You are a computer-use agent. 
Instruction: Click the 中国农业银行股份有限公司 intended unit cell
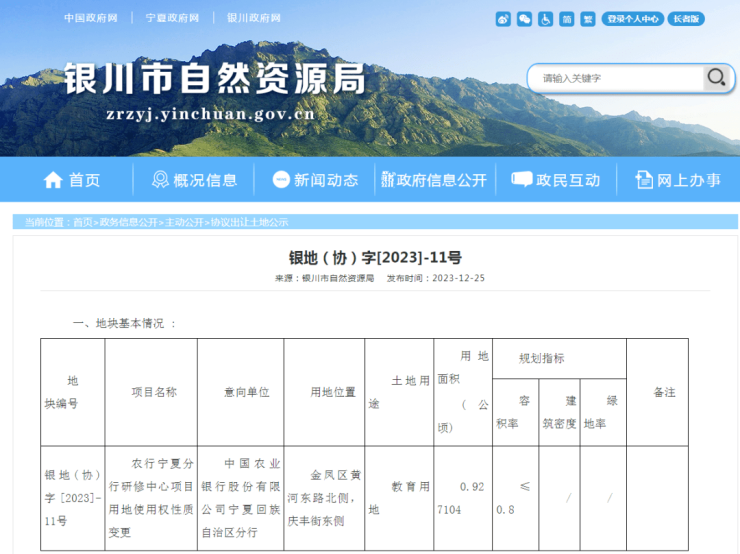[241, 498]
